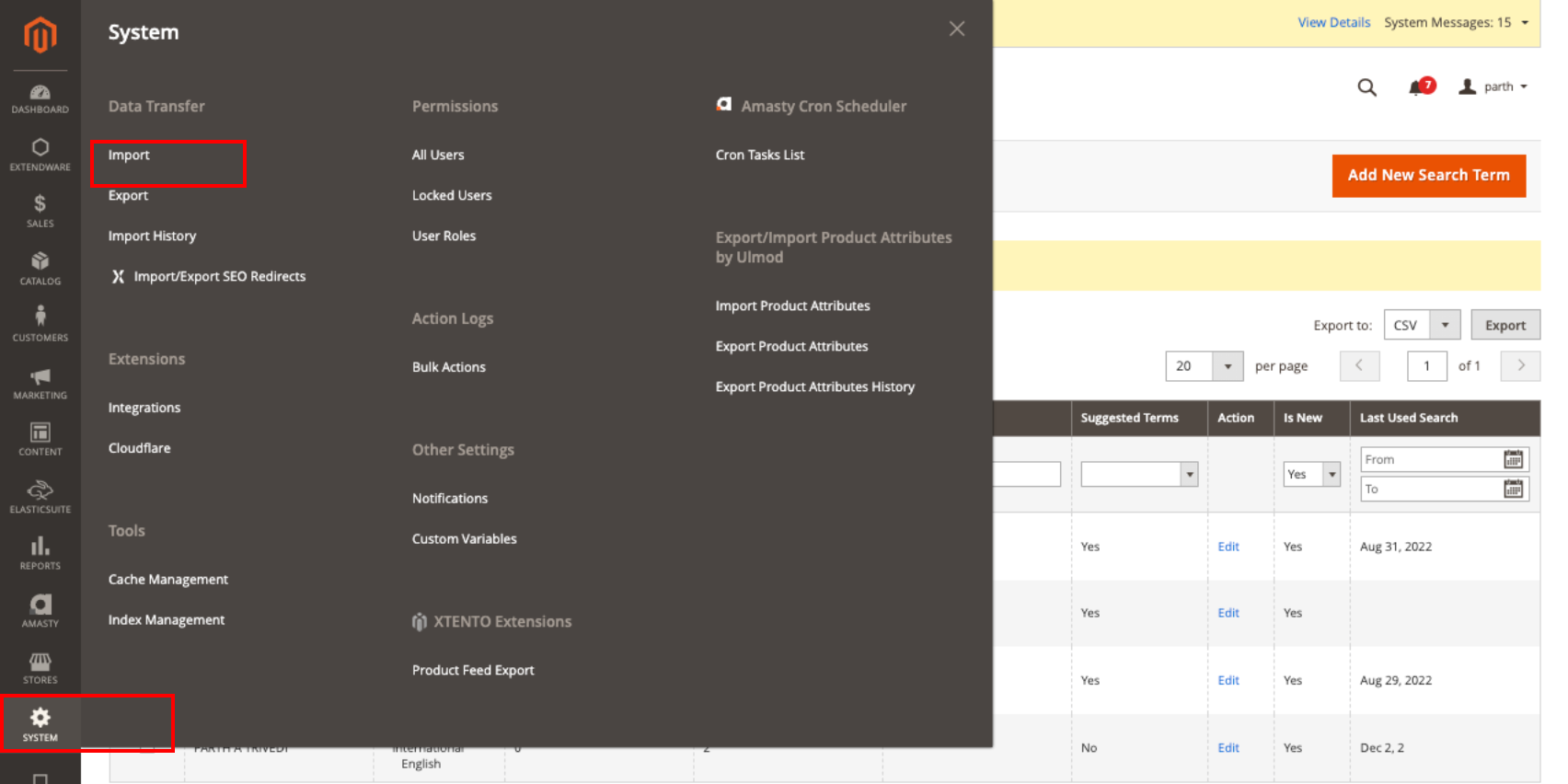Click the Magento logo in the sidebar
This screenshot has height=784, width=1568.
pyautogui.click(x=40, y=35)
